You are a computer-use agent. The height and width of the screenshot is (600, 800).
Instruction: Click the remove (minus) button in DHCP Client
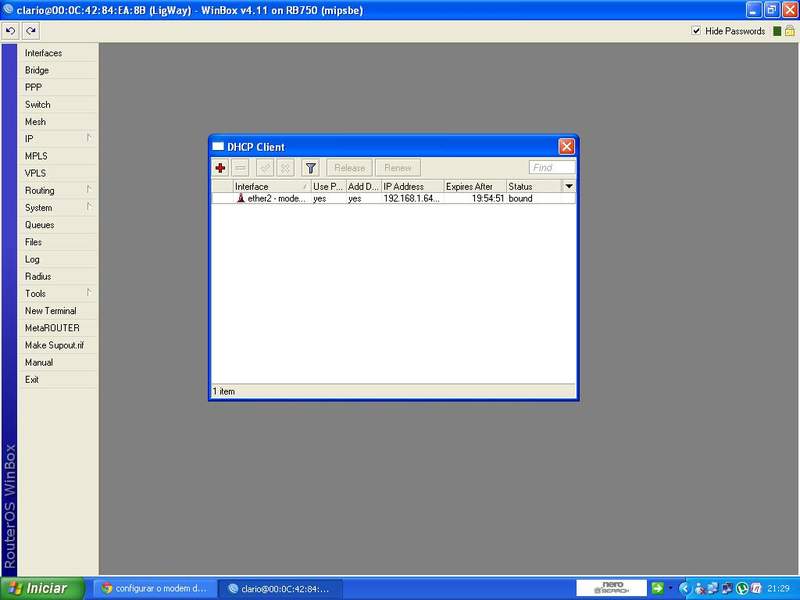[240, 168]
